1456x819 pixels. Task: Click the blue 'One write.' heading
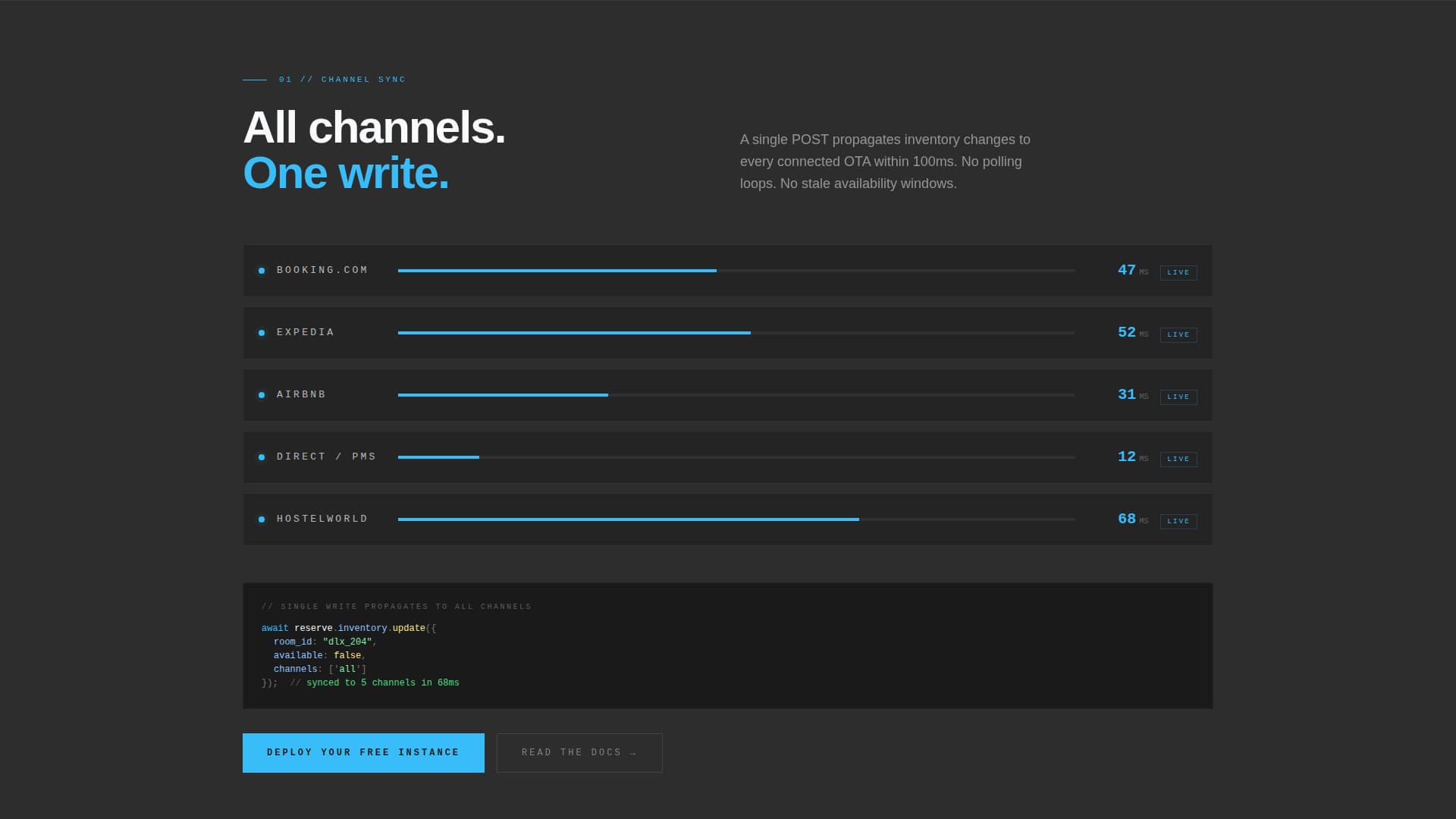click(346, 173)
